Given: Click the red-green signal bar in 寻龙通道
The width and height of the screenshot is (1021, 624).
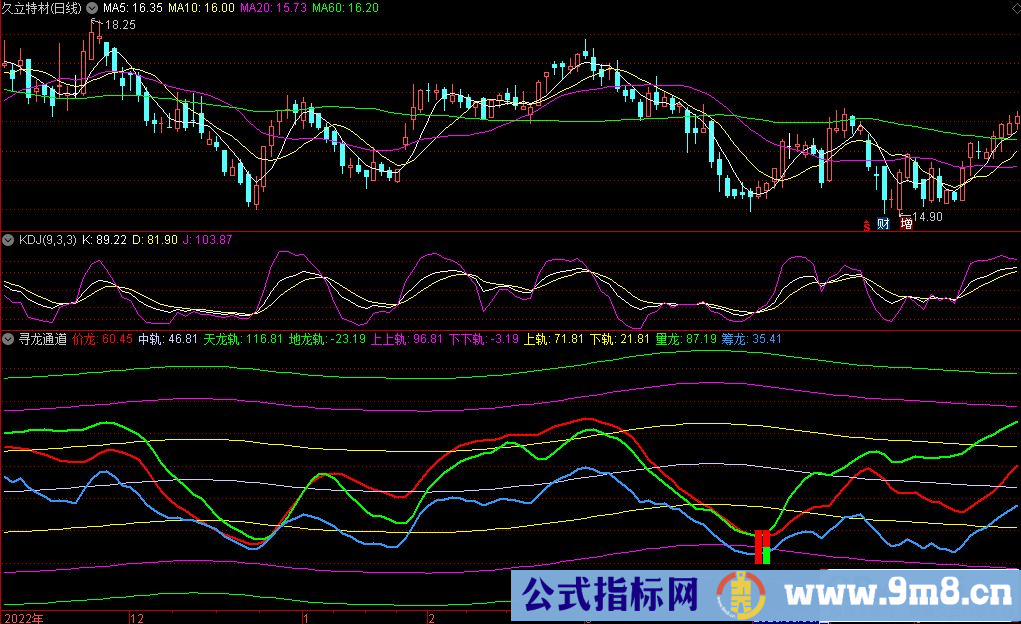Looking at the screenshot, I should point(762,547).
